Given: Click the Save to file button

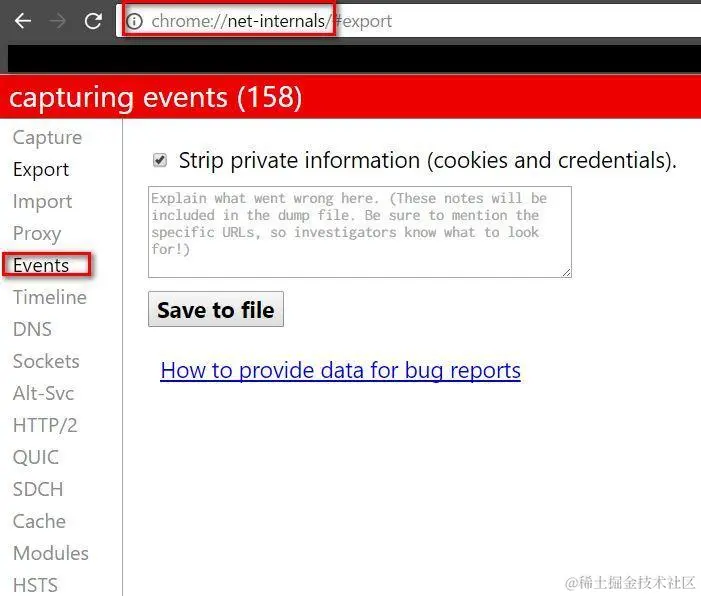Looking at the screenshot, I should point(216,309).
